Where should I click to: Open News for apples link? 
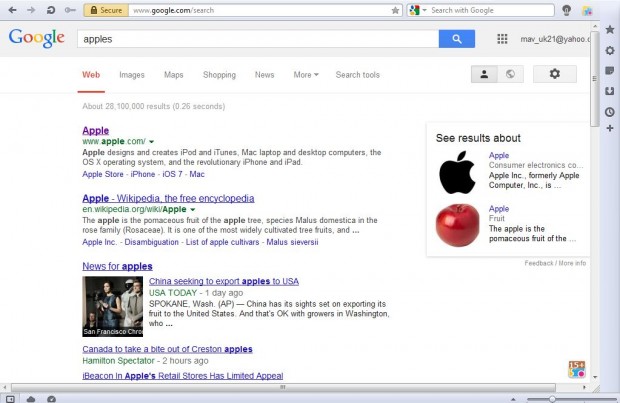pyautogui.click(x=117, y=266)
